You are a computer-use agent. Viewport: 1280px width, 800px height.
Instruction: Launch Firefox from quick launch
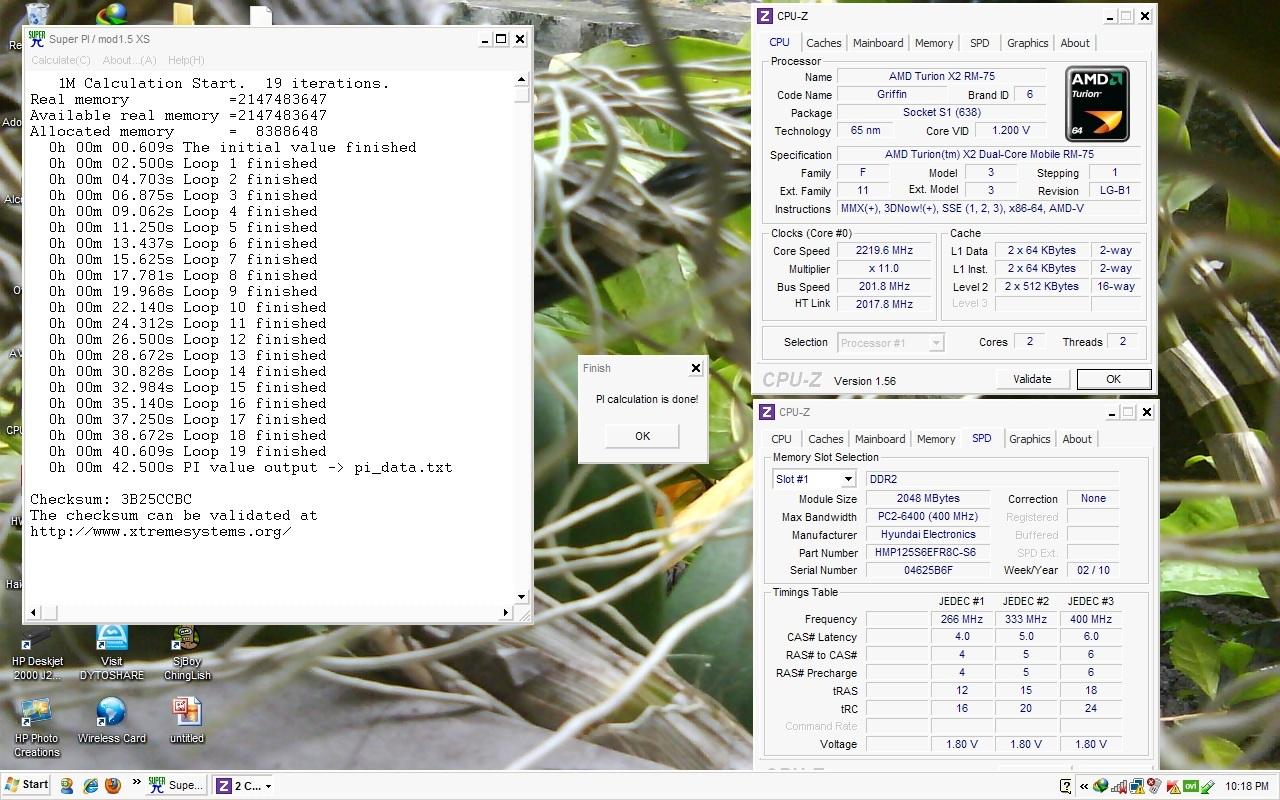(112, 786)
